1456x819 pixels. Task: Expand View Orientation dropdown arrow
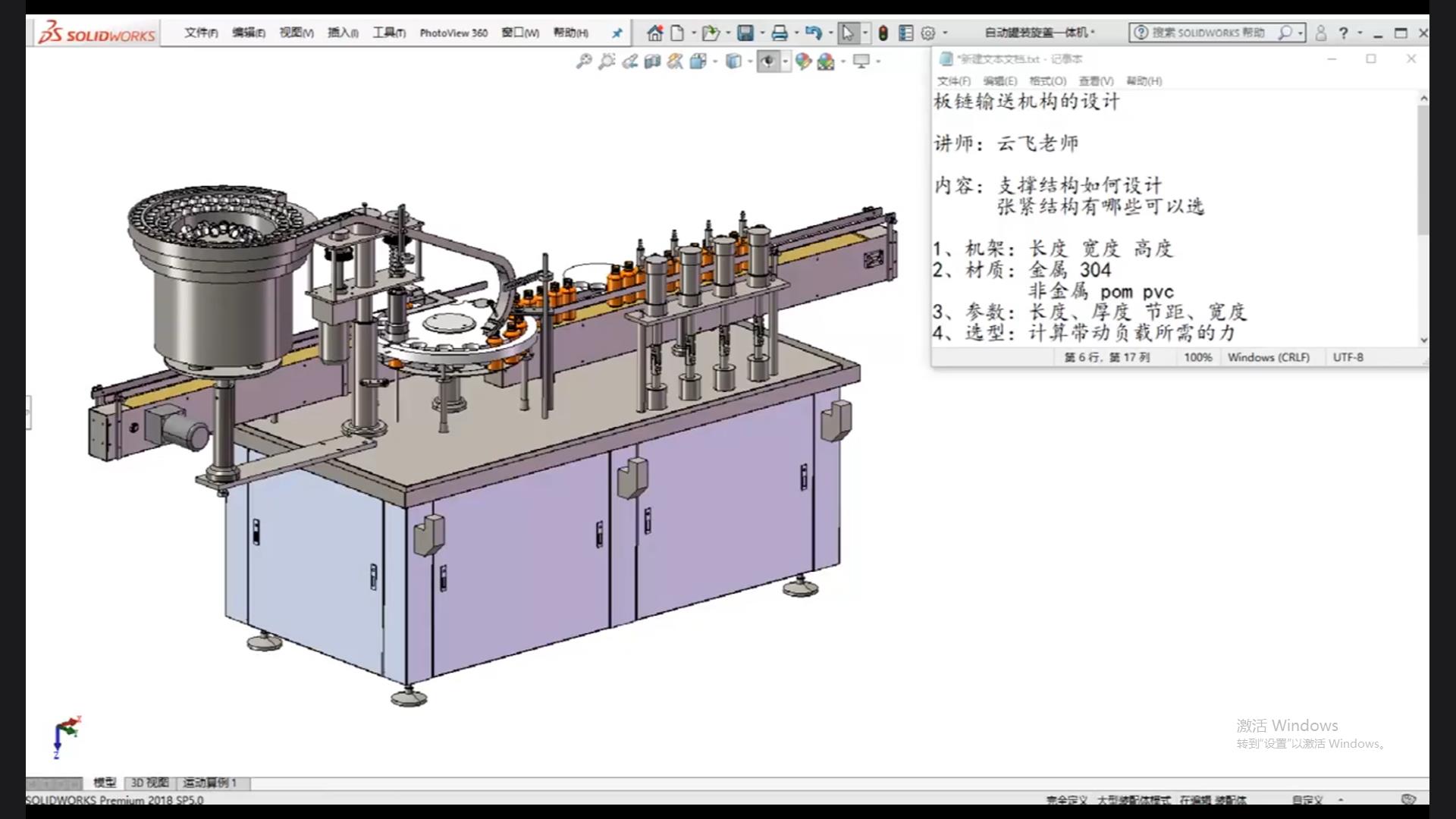point(715,61)
